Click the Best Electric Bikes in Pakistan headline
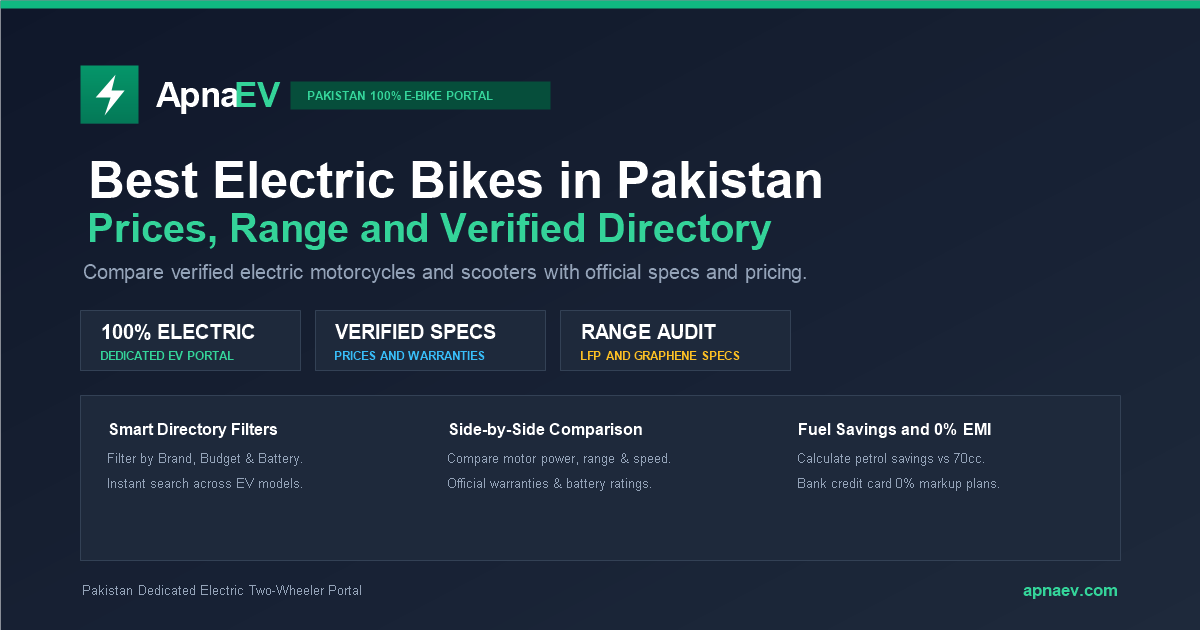This screenshot has width=1200, height=630. pos(456,181)
